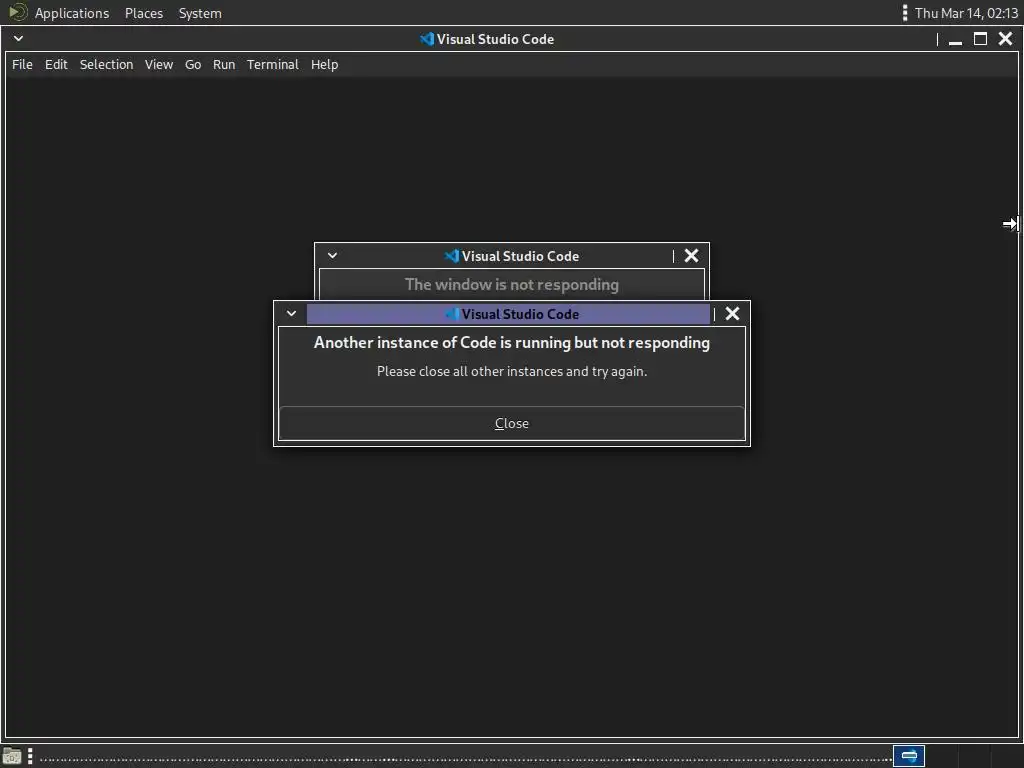The width and height of the screenshot is (1024, 768).
Task: Open the Selection menu
Action: click(106, 65)
